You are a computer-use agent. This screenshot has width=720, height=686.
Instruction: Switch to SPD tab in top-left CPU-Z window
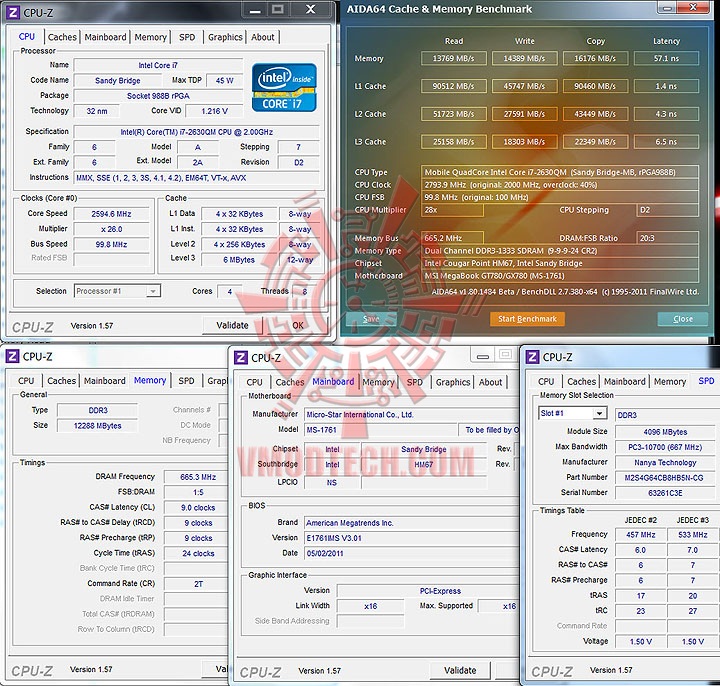click(x=187, y=37)
